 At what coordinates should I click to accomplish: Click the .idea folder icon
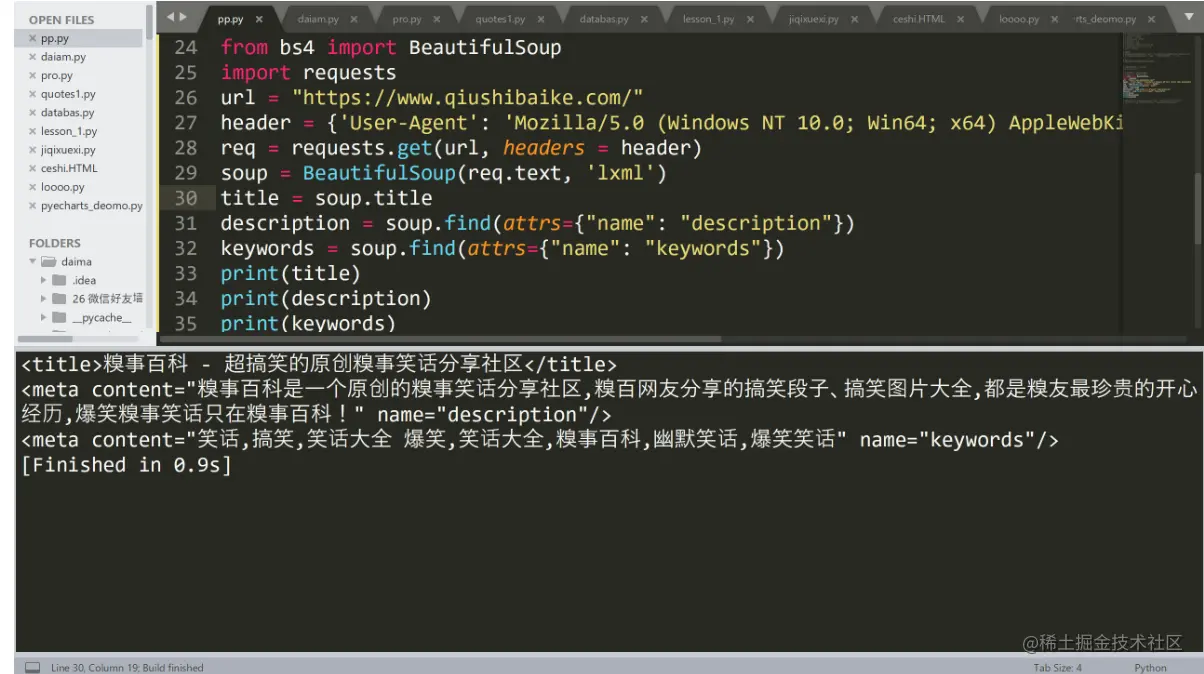[x=59, y=280]
